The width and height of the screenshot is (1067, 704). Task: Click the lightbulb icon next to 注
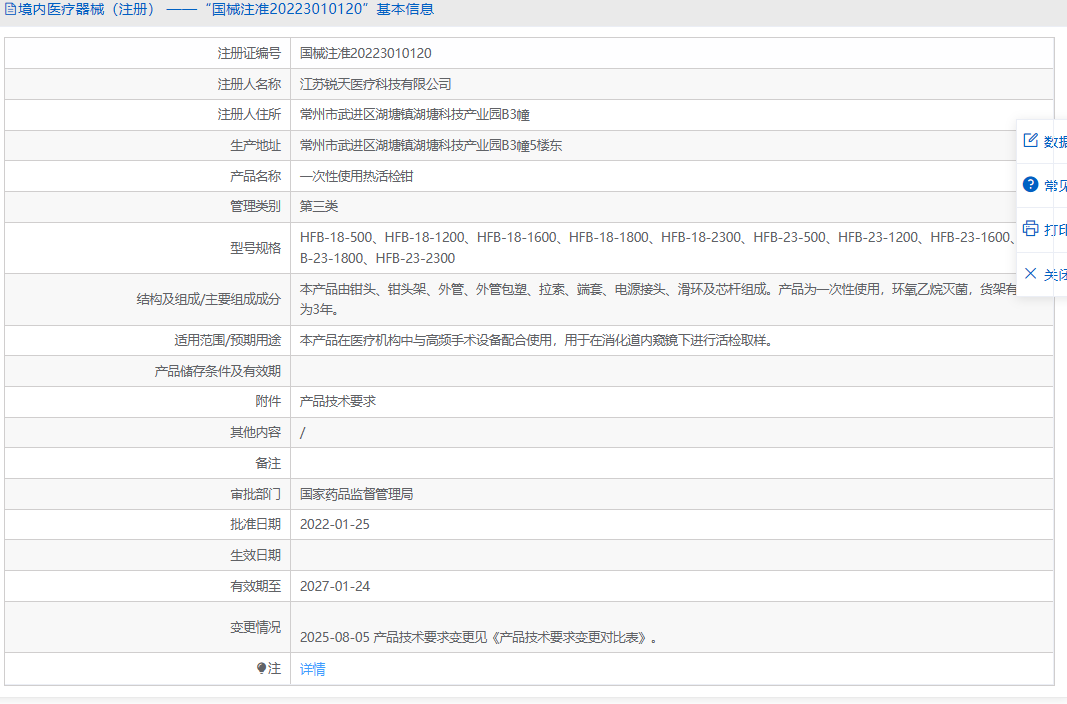262,669
